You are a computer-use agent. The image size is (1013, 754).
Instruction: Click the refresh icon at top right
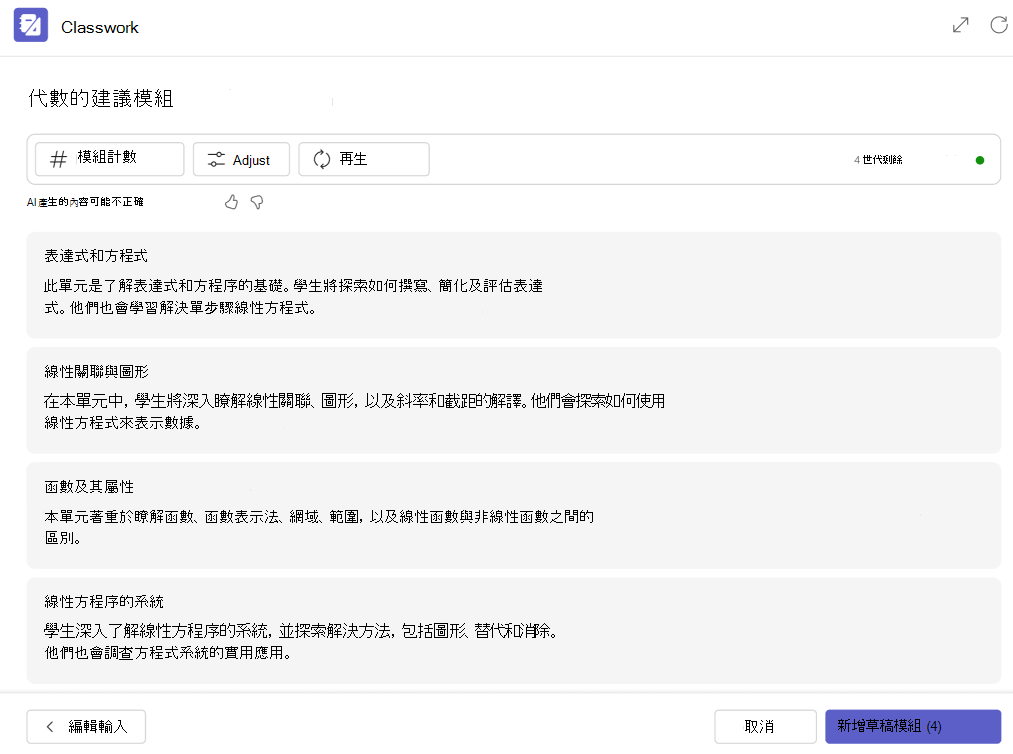[999, 25]
